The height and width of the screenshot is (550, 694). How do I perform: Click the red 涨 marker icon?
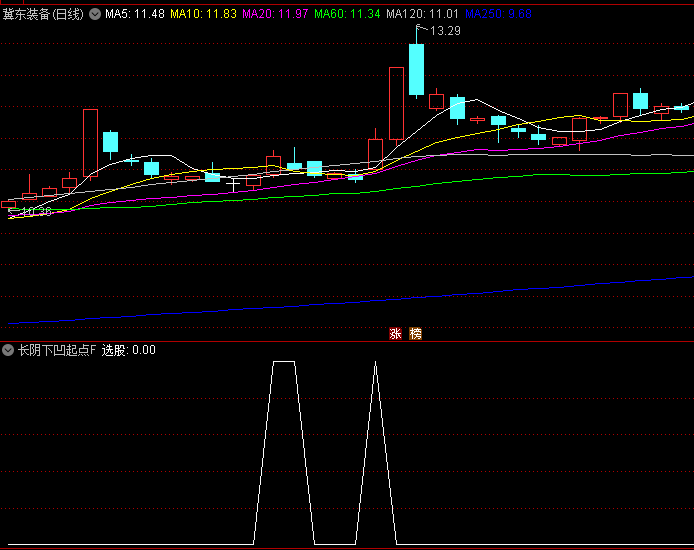(x=395, y=334)
